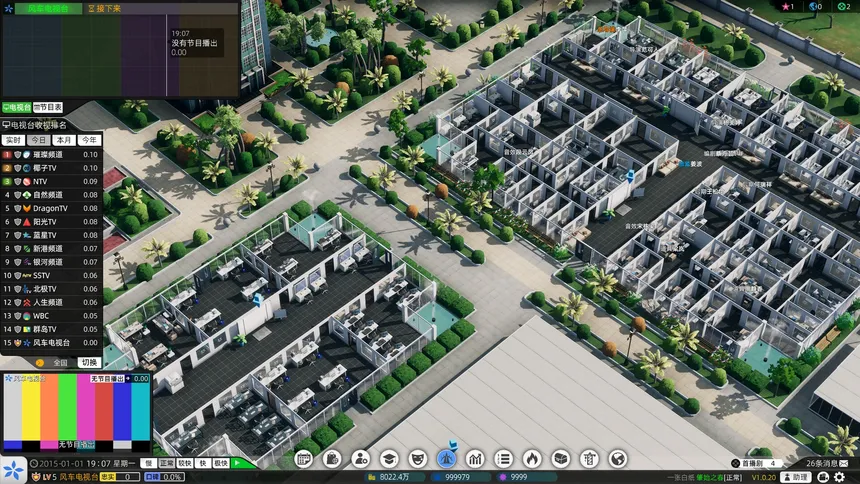The height and width of the screenshot is (484, 860).
Task: Open the theater mask artists icon
Action: tap(417, 459)
